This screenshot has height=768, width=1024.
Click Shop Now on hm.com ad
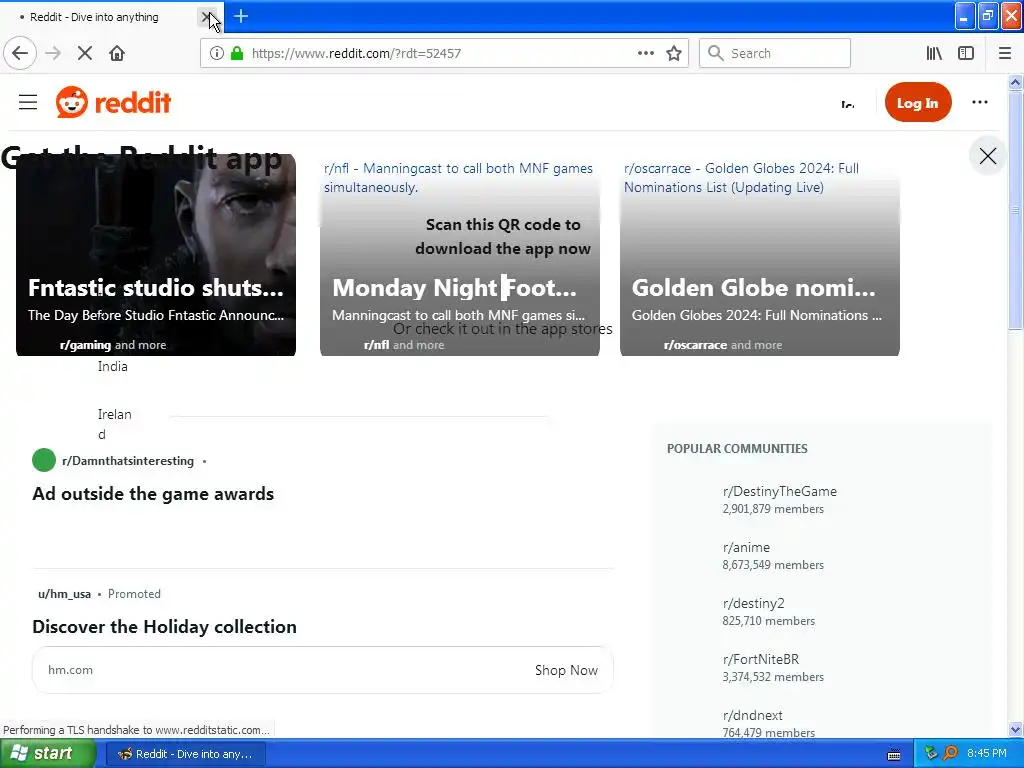566,670
